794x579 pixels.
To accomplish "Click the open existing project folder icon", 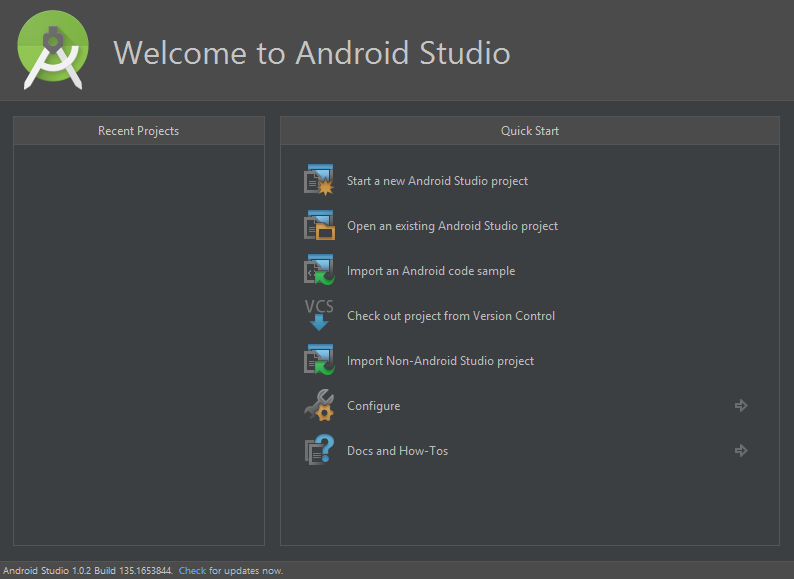I will 319,226.
